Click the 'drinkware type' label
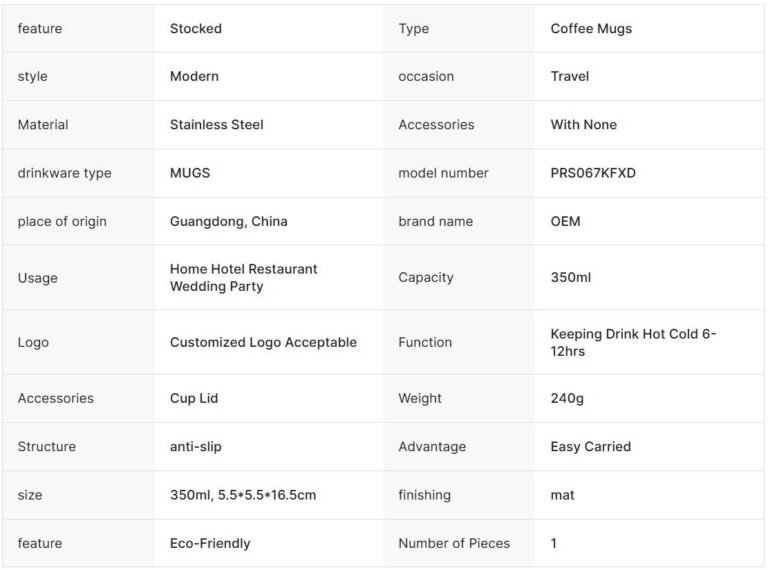This screenshot has width=768, height=570. (64, 173)
